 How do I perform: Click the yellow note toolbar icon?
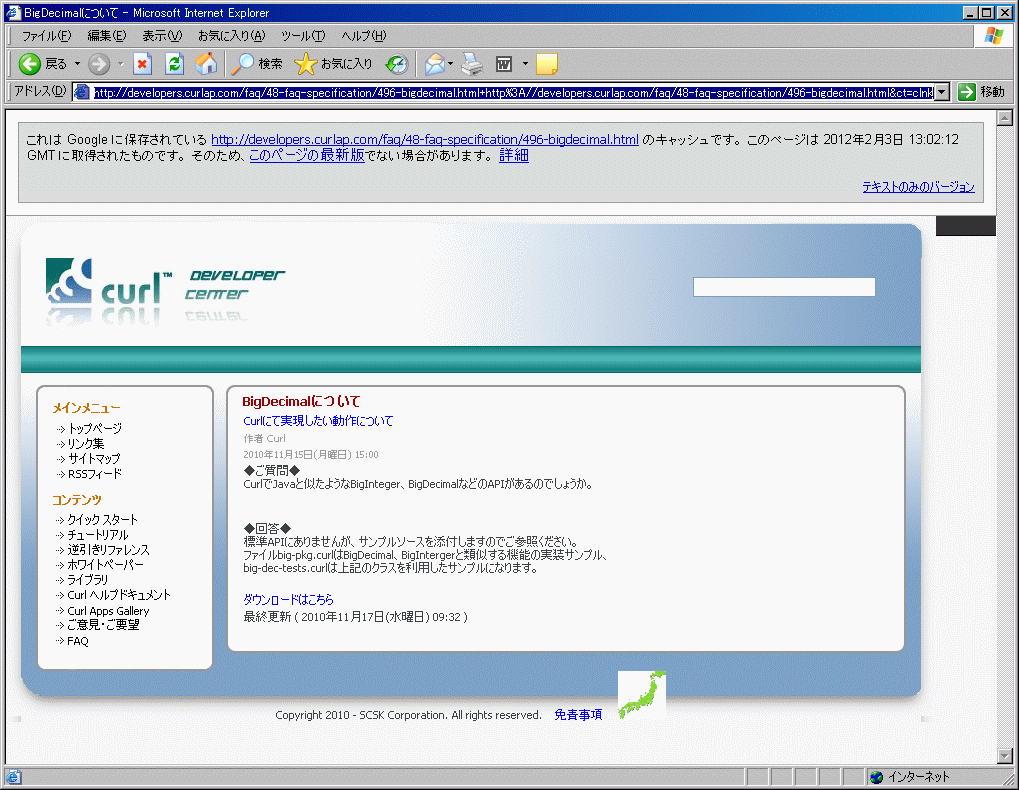(546, 64)
